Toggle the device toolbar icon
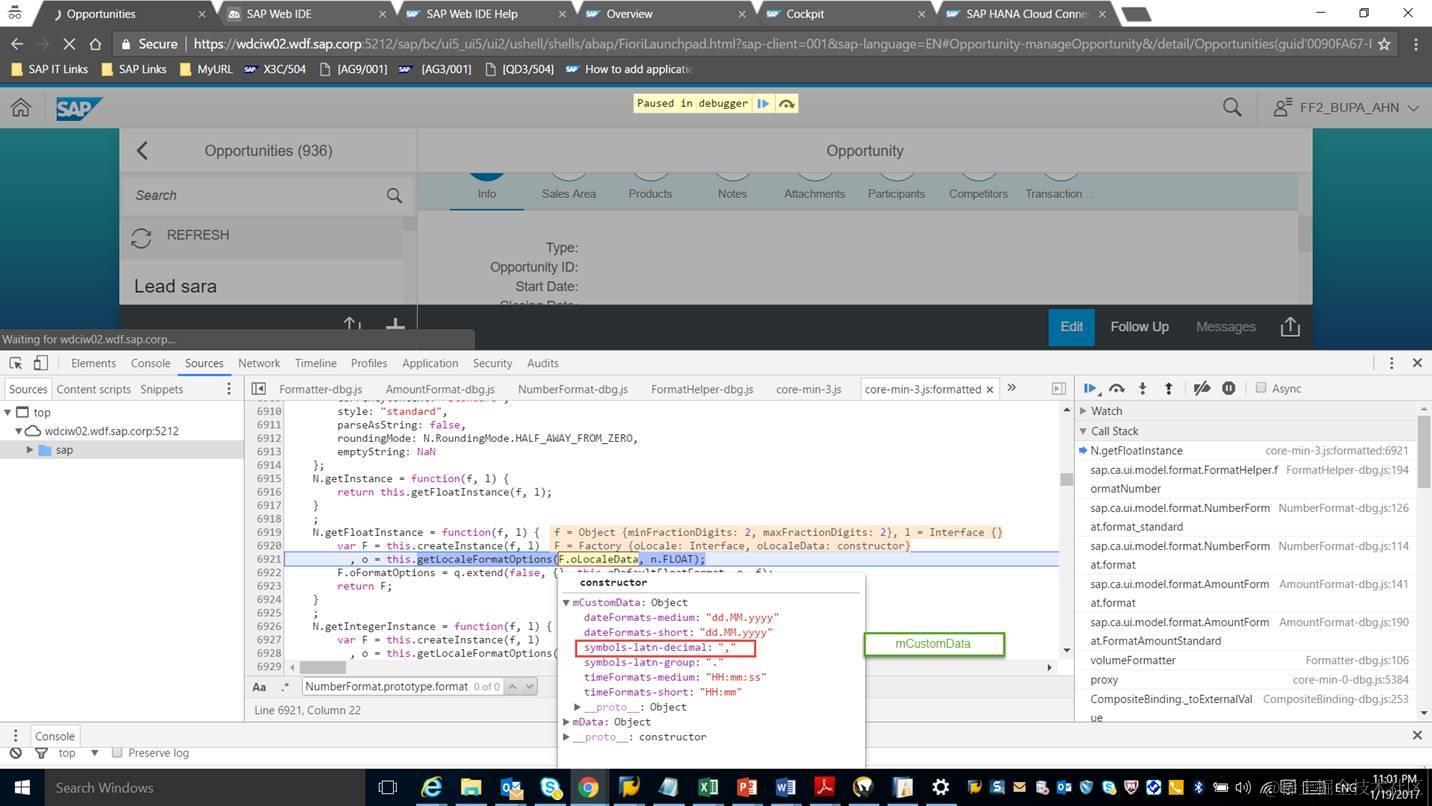Image resolution: width=1432 pixels, height=806 pixels. (x=41, y=363)
